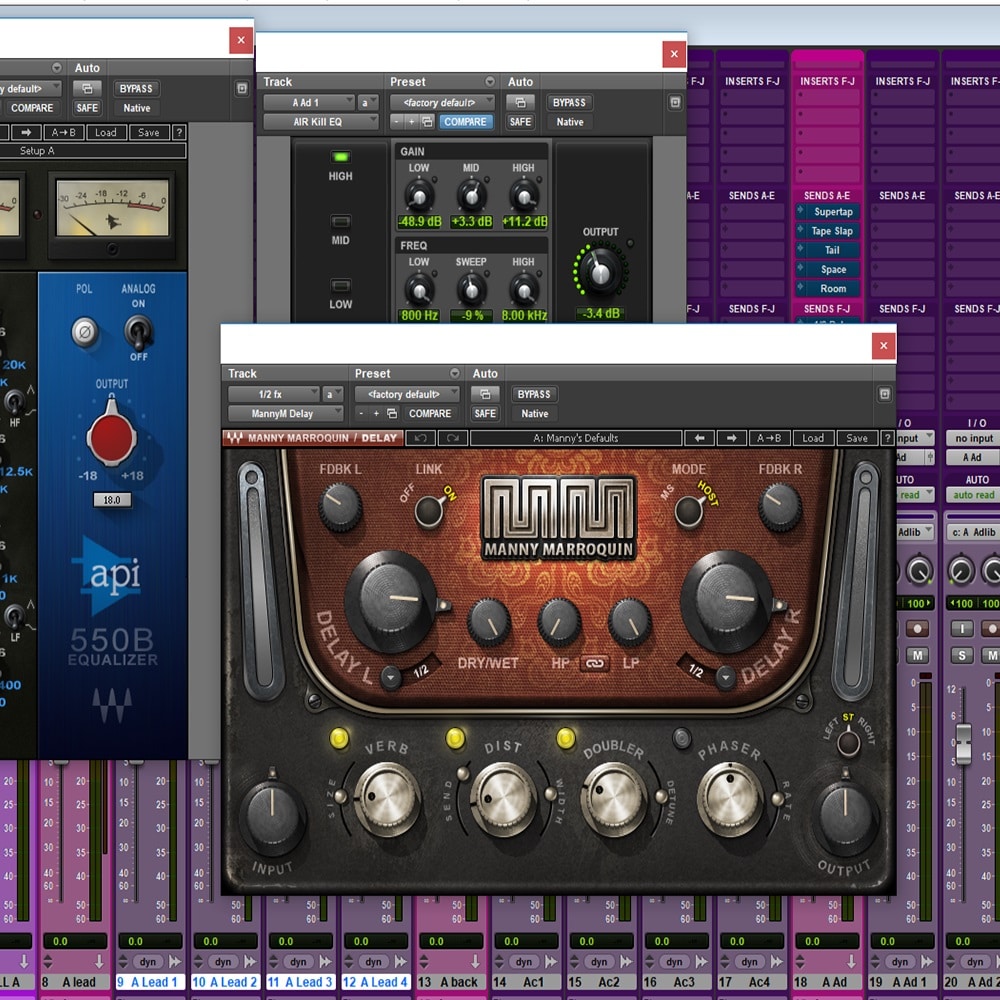Click COMPARE in the AIR Kill EQ window

point(465,122)
